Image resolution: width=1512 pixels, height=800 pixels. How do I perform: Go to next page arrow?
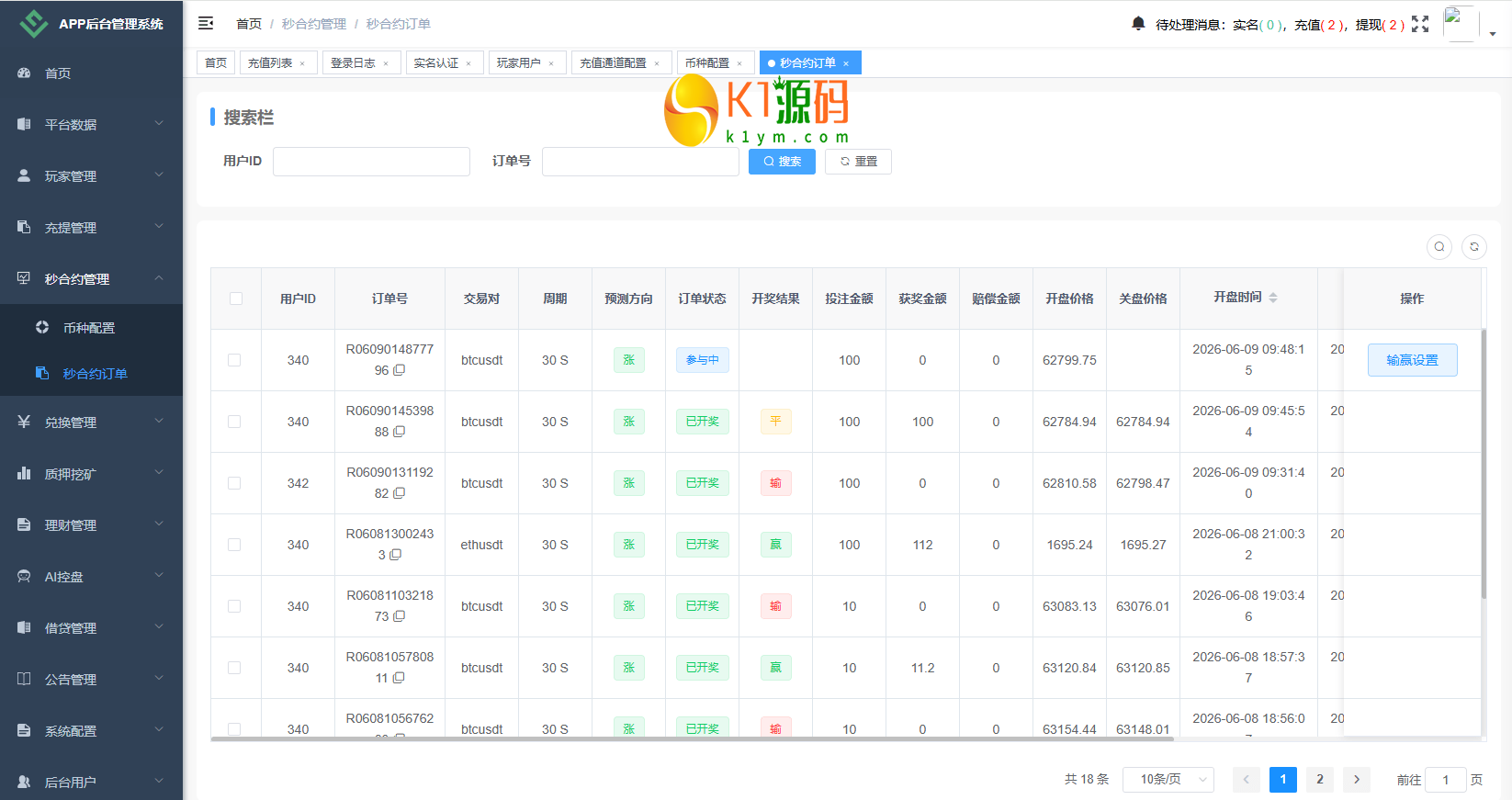(x=1357, y=779)
